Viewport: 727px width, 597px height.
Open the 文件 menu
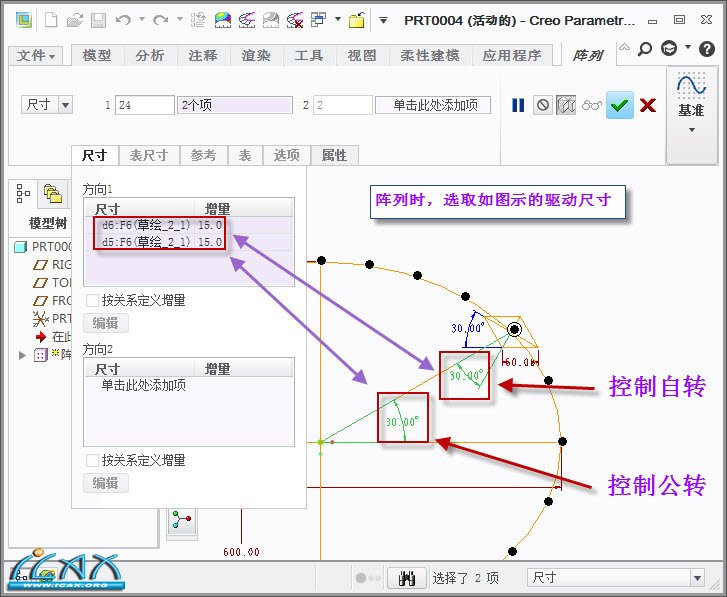(36, 56)
